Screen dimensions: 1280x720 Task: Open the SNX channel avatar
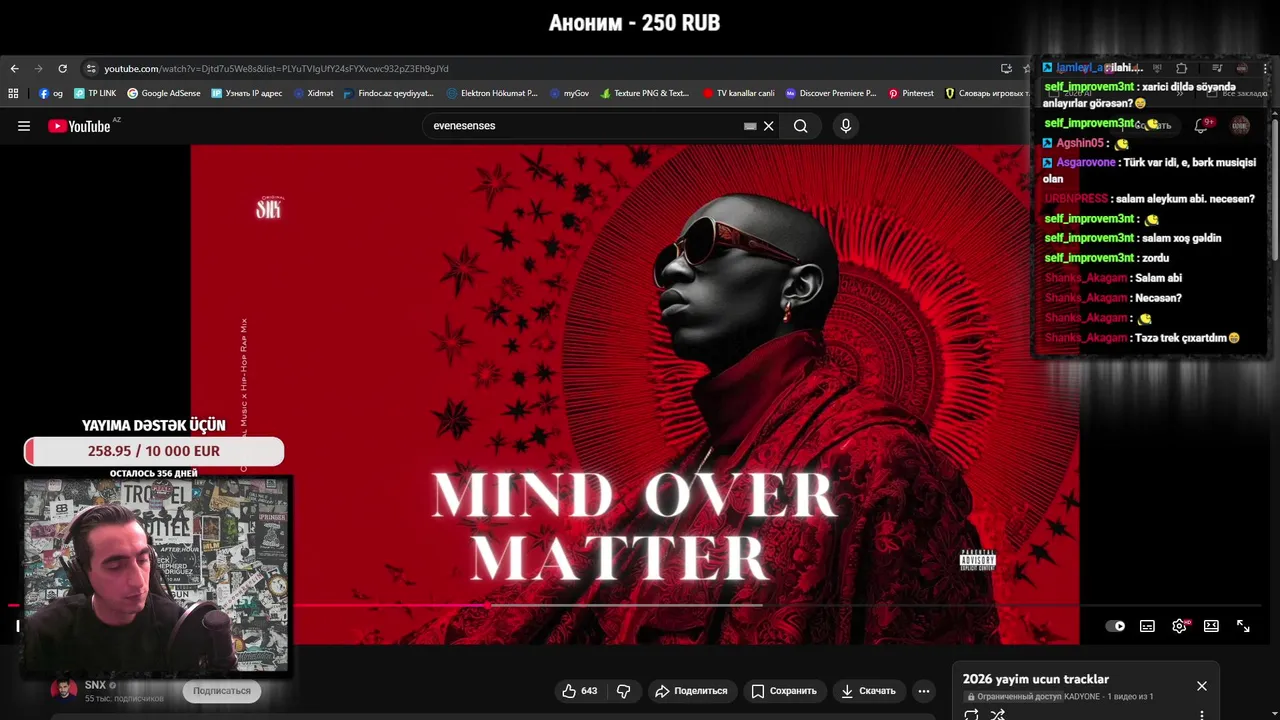[64, 690]
